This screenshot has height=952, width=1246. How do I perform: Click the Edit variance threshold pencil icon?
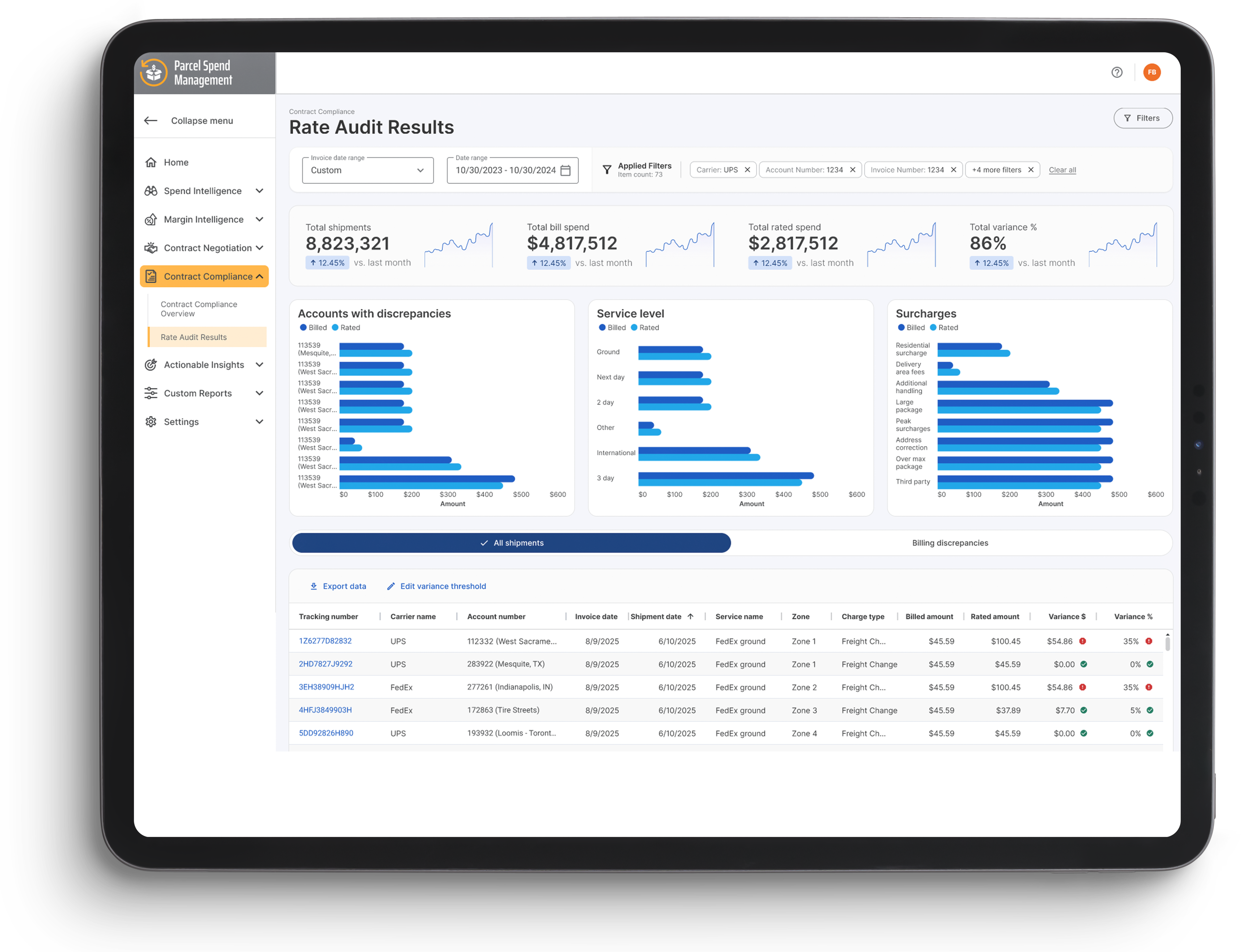click(x=390, y=586)
